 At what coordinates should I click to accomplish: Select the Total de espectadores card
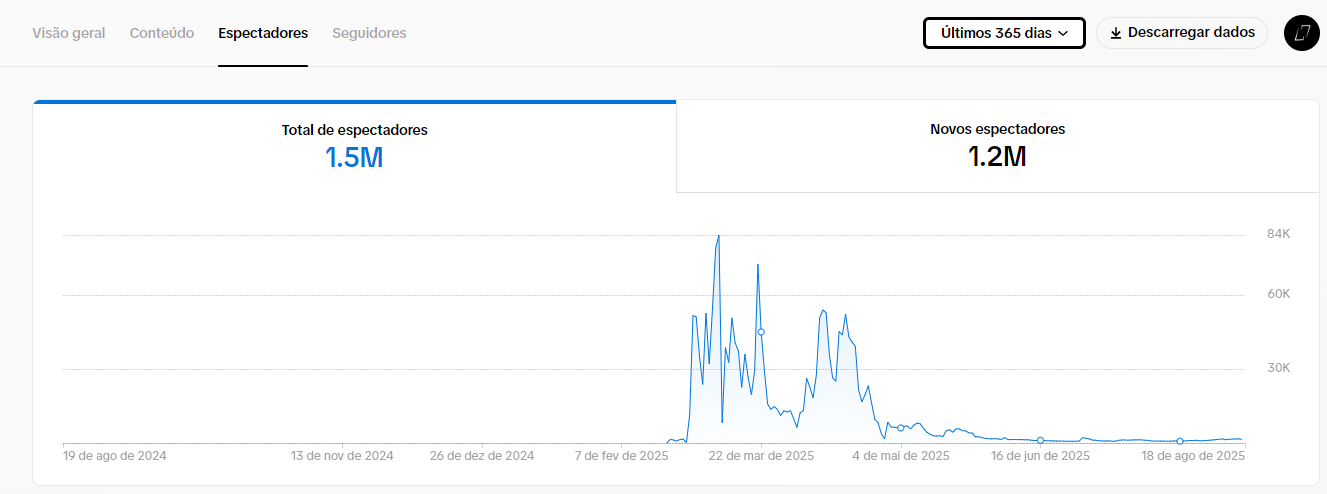(x=354, y=146)
